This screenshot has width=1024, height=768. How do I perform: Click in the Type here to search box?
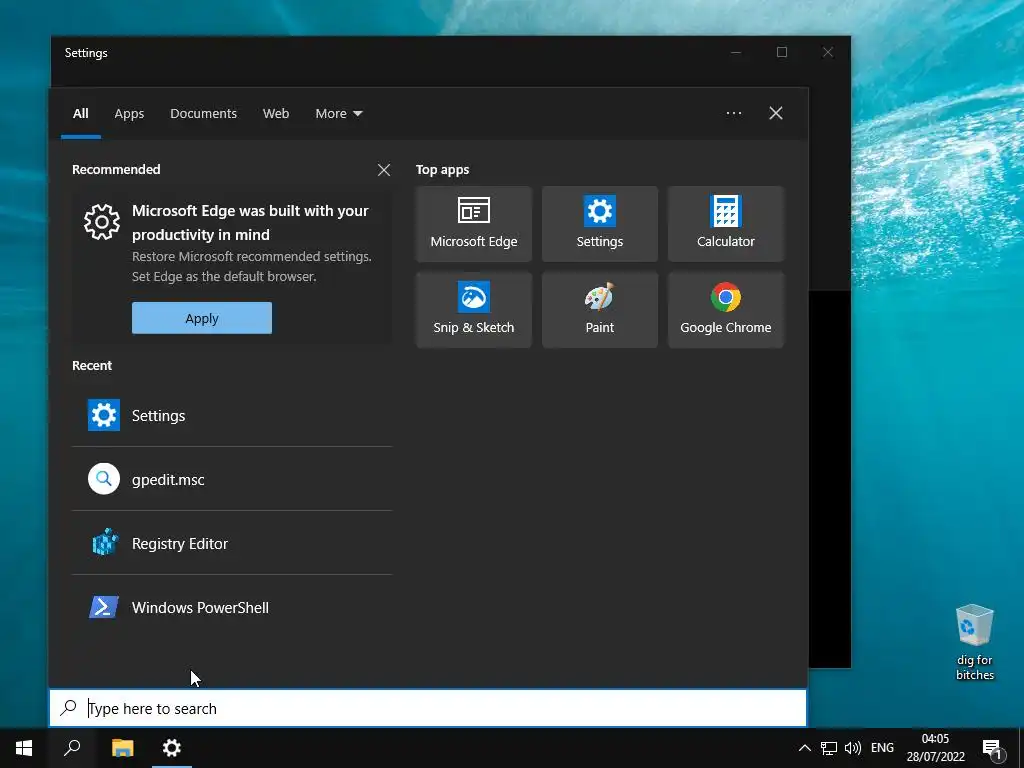point(428,708)
